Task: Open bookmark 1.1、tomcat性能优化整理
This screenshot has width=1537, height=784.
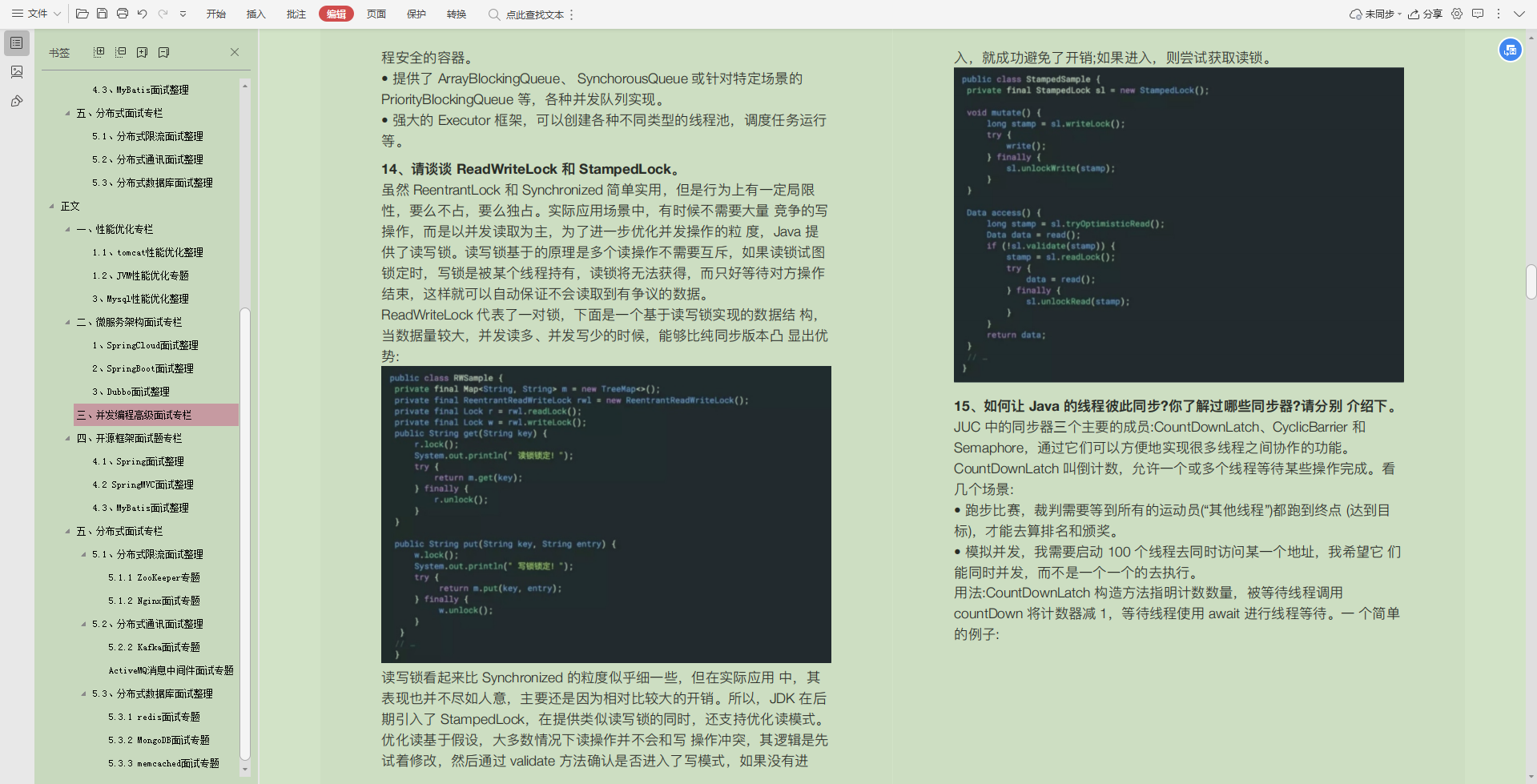Action: 147,252
